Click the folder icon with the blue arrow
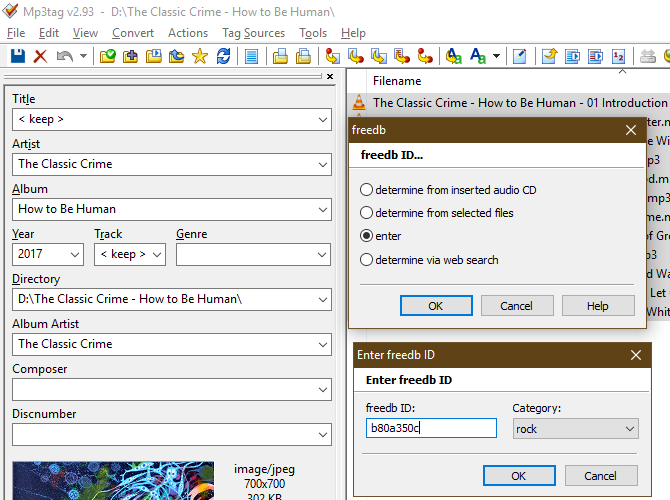Screen dimensions: 670x500 coord(176,56)
